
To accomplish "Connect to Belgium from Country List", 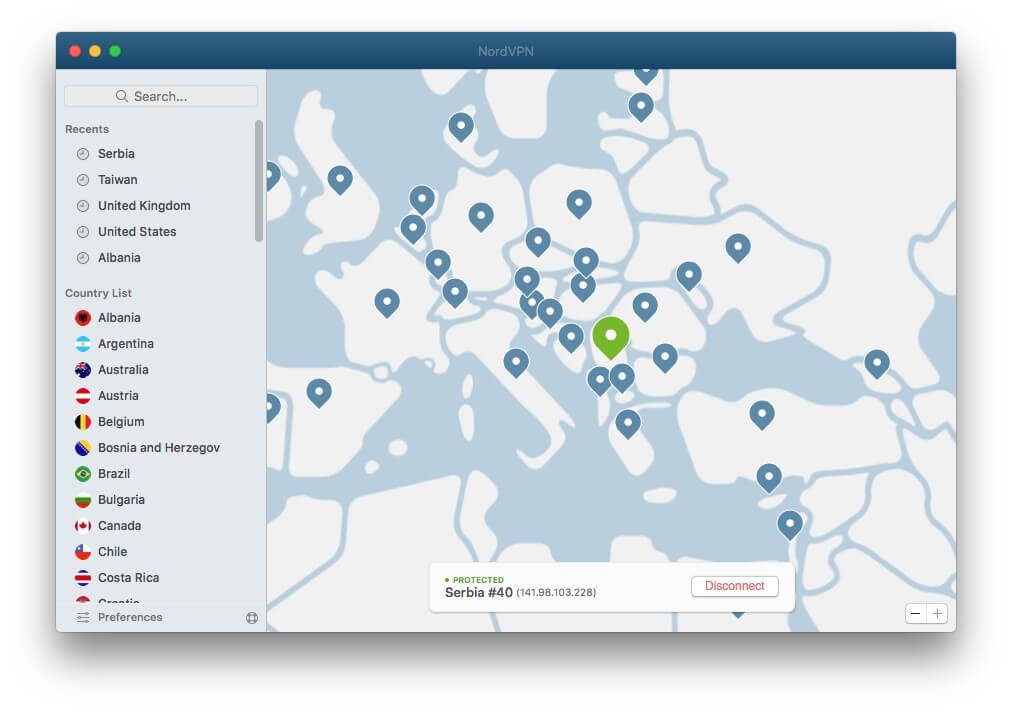I will [121, 422].
